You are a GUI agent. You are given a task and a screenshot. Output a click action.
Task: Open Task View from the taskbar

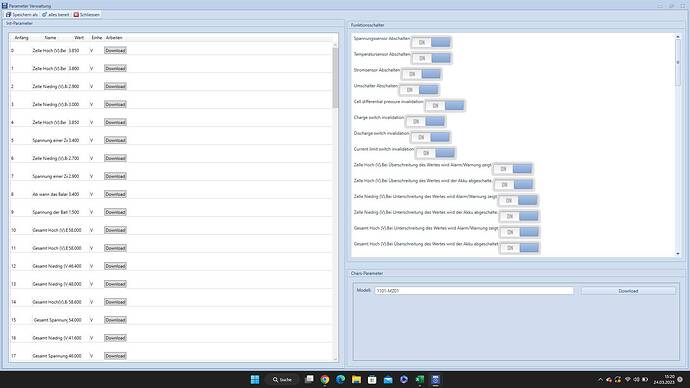tap(309, 379)
